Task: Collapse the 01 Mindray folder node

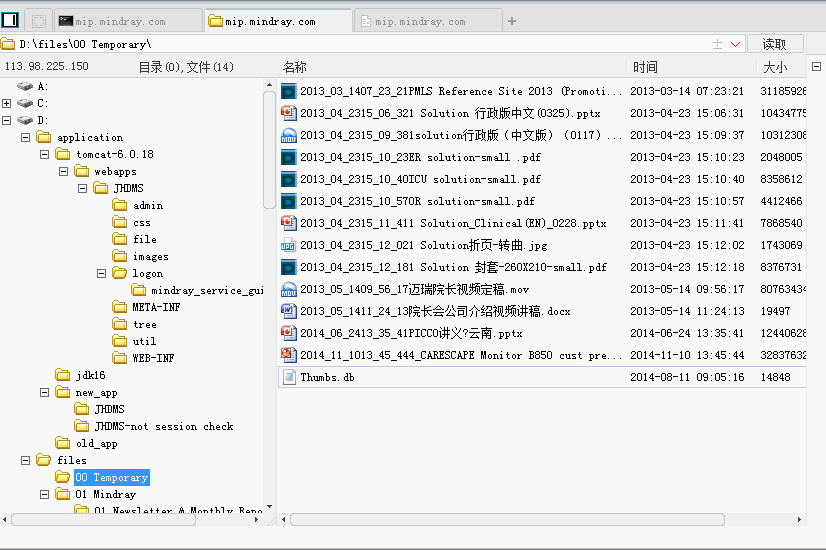Action: [x=44, y=494]
